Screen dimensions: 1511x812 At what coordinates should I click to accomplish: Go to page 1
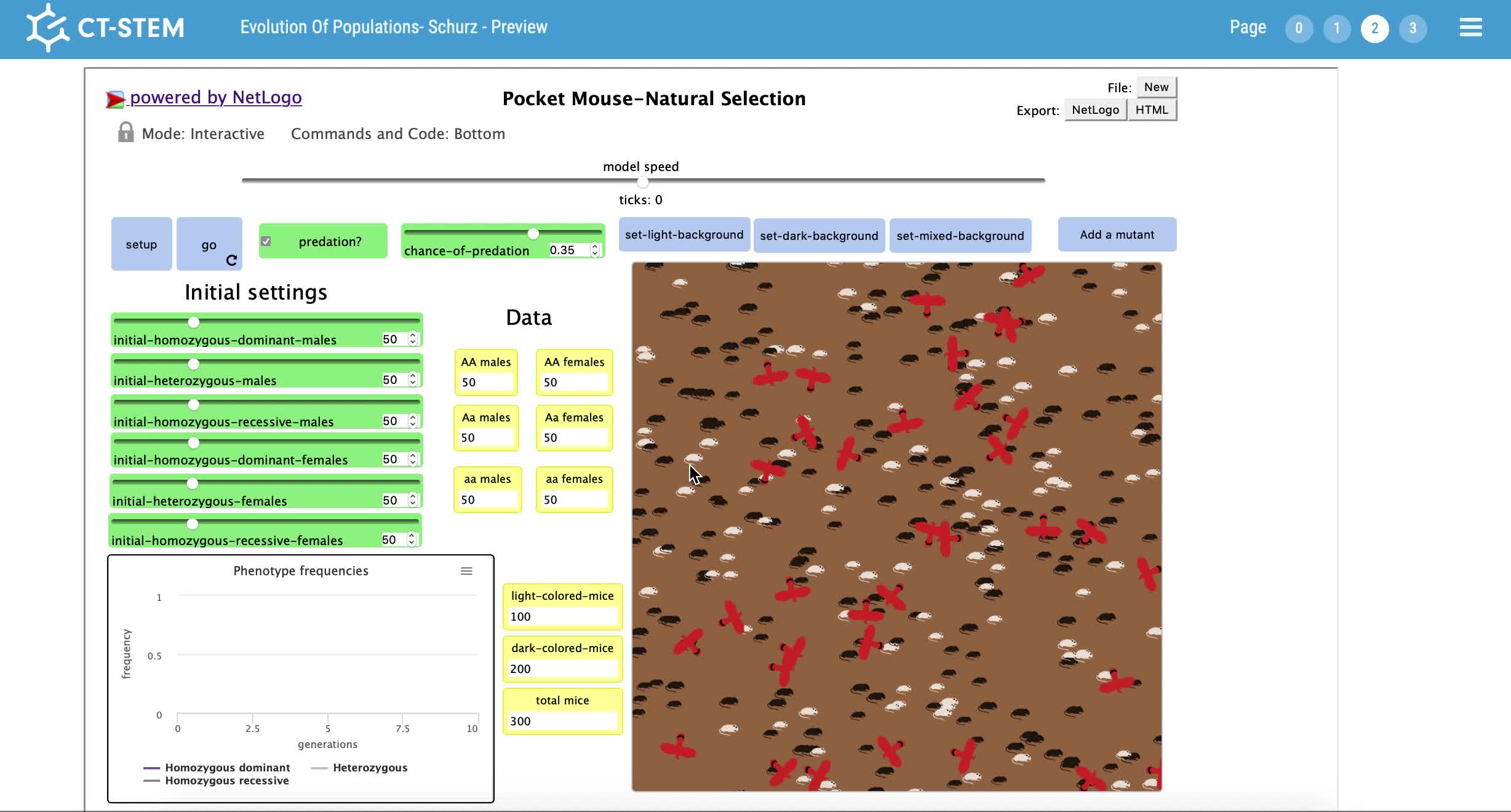tap(1337, 28)
